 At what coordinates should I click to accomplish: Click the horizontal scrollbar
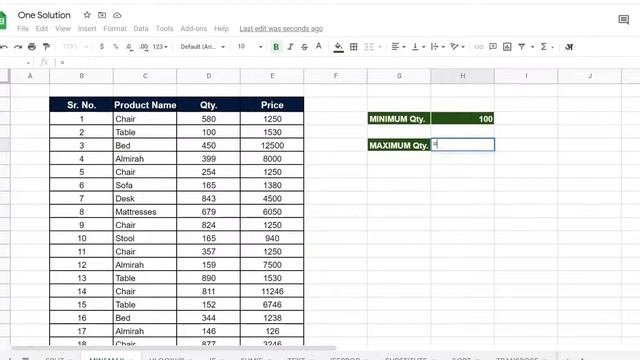click(x=173, y=348)
